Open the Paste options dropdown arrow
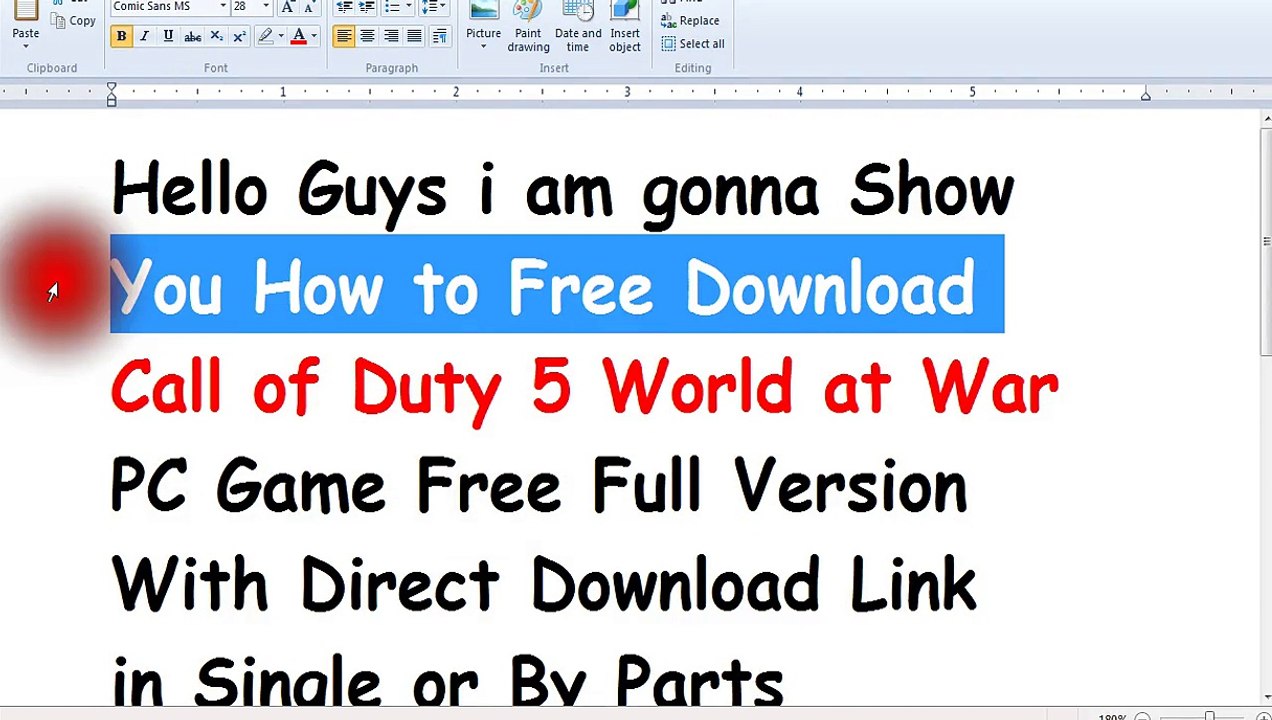Viewport: 1272px width, 720px height. point(26,46)
